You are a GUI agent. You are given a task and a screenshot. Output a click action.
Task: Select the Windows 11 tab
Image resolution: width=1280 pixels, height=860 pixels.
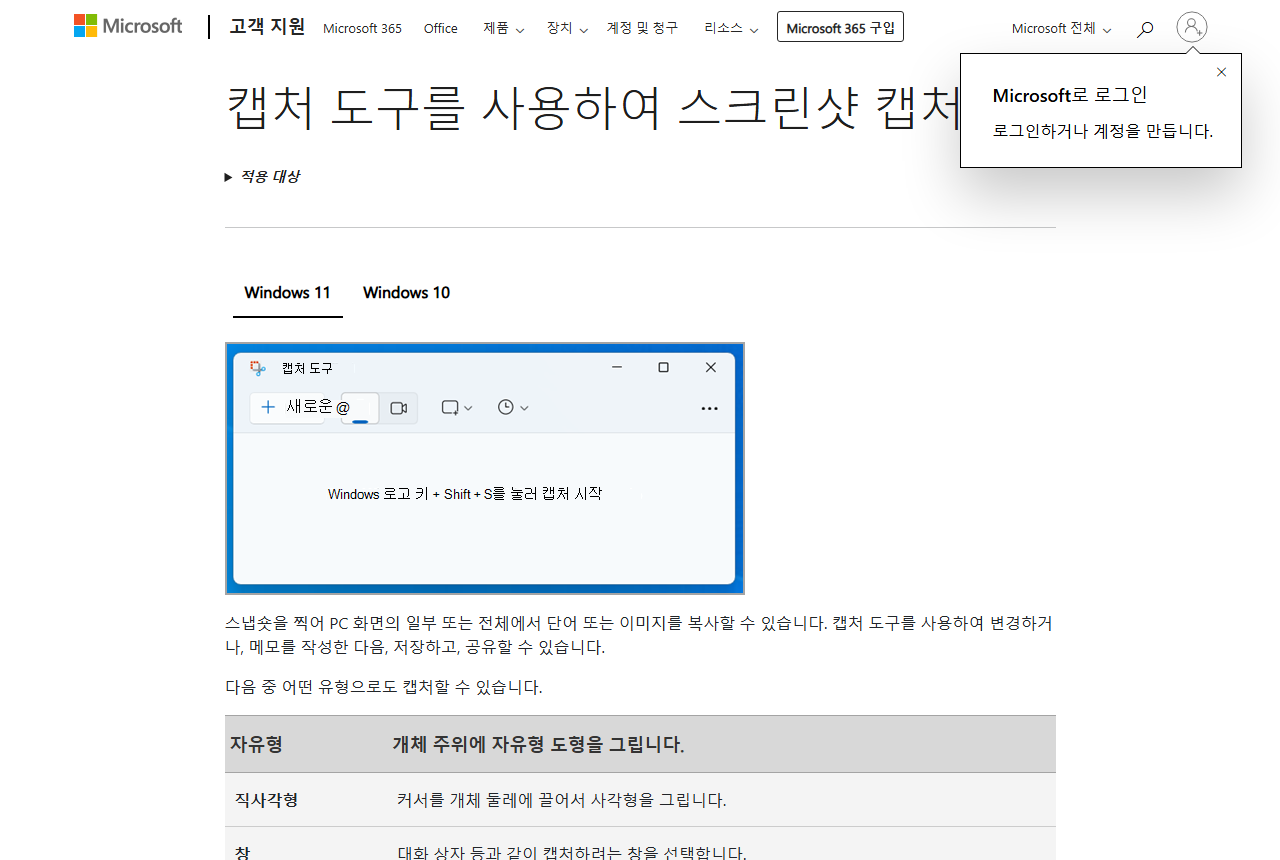click(x=287, y=292)
